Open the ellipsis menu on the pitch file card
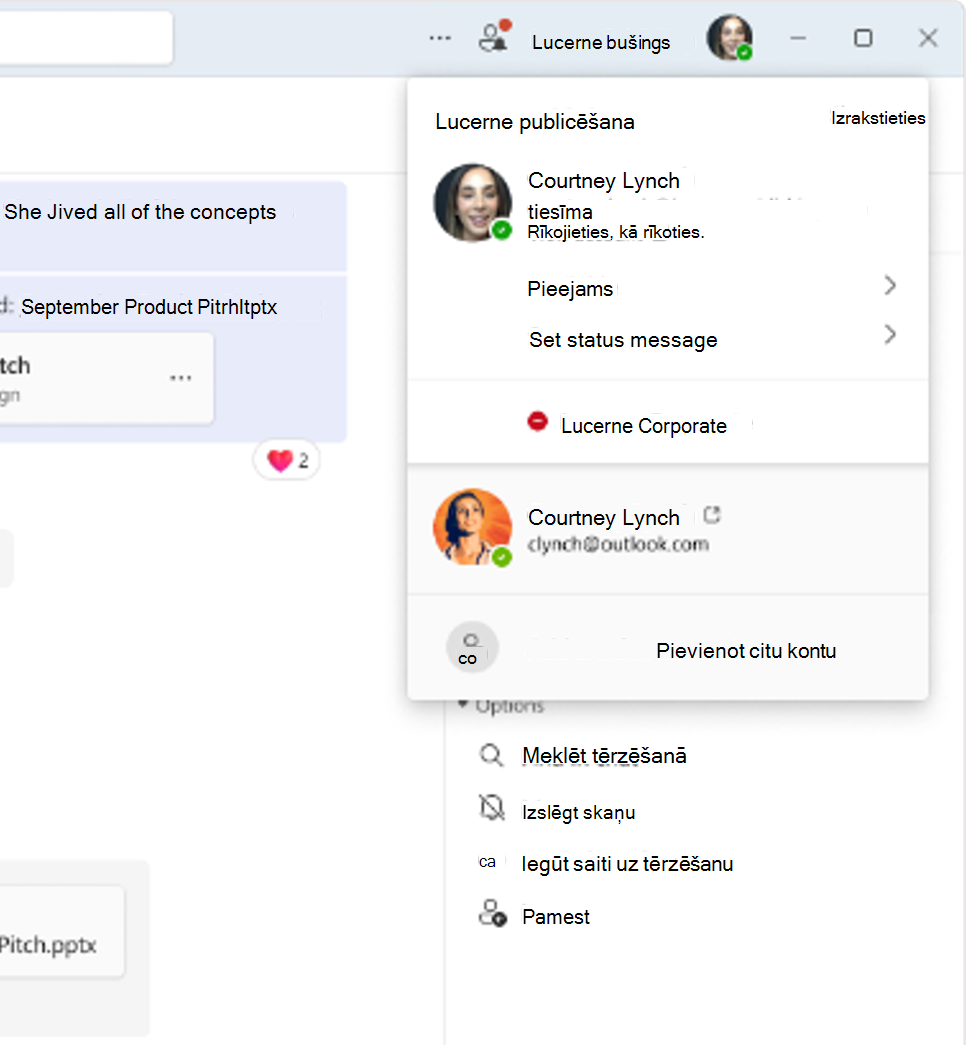Viewport: 966px width, 1045px height. coord(181,378)
